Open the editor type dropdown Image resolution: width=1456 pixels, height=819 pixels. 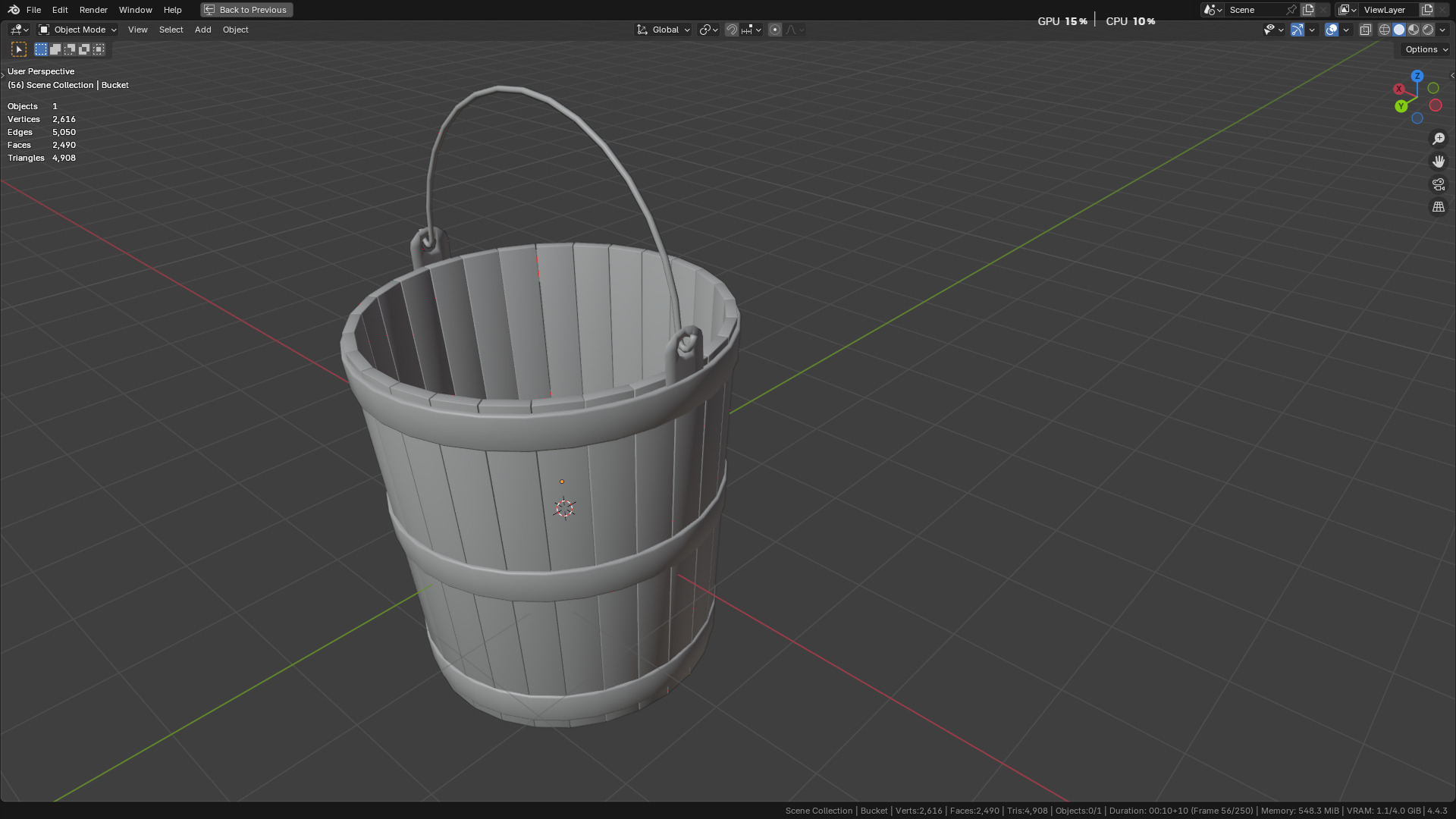19,30
